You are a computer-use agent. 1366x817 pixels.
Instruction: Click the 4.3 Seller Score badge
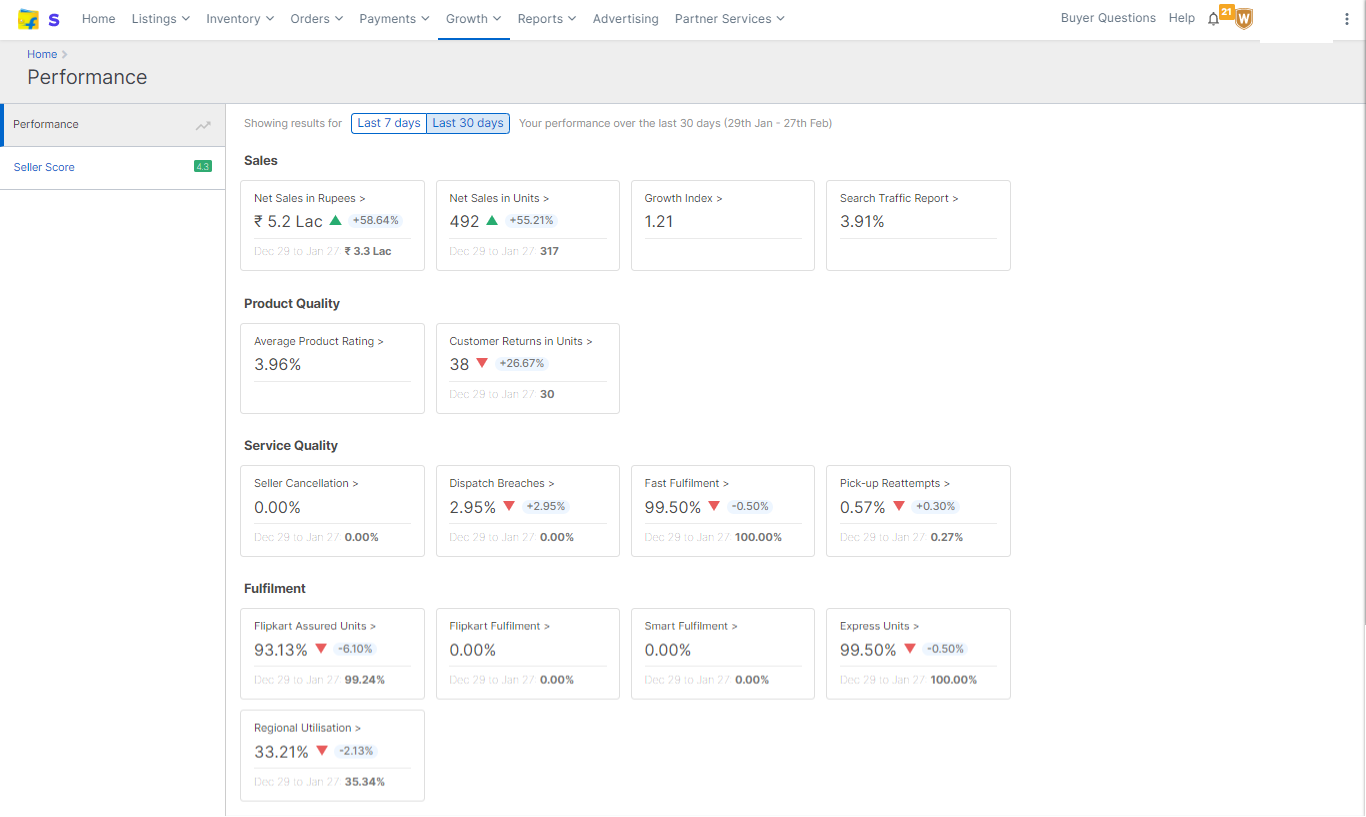(203, 167)
